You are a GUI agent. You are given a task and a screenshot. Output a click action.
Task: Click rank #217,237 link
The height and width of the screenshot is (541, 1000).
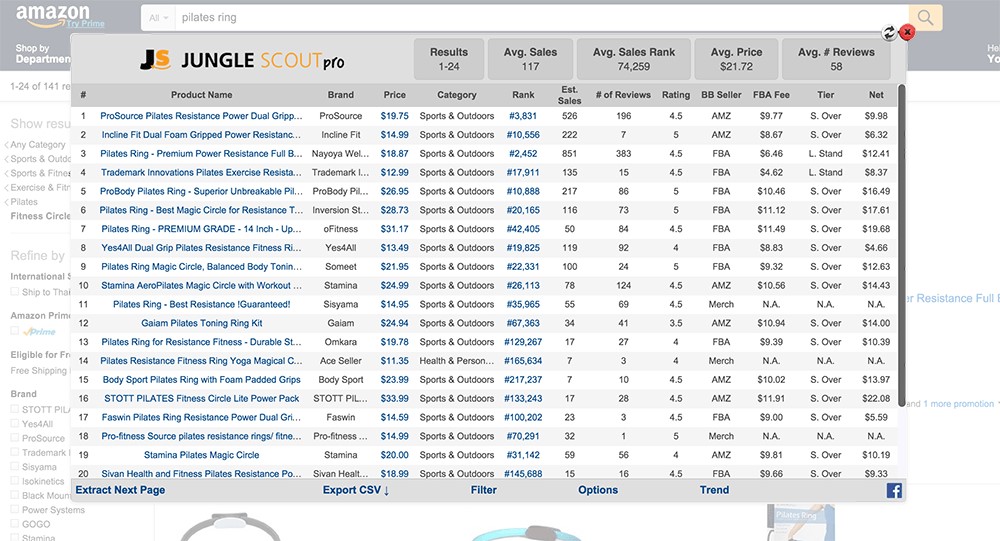523,380
